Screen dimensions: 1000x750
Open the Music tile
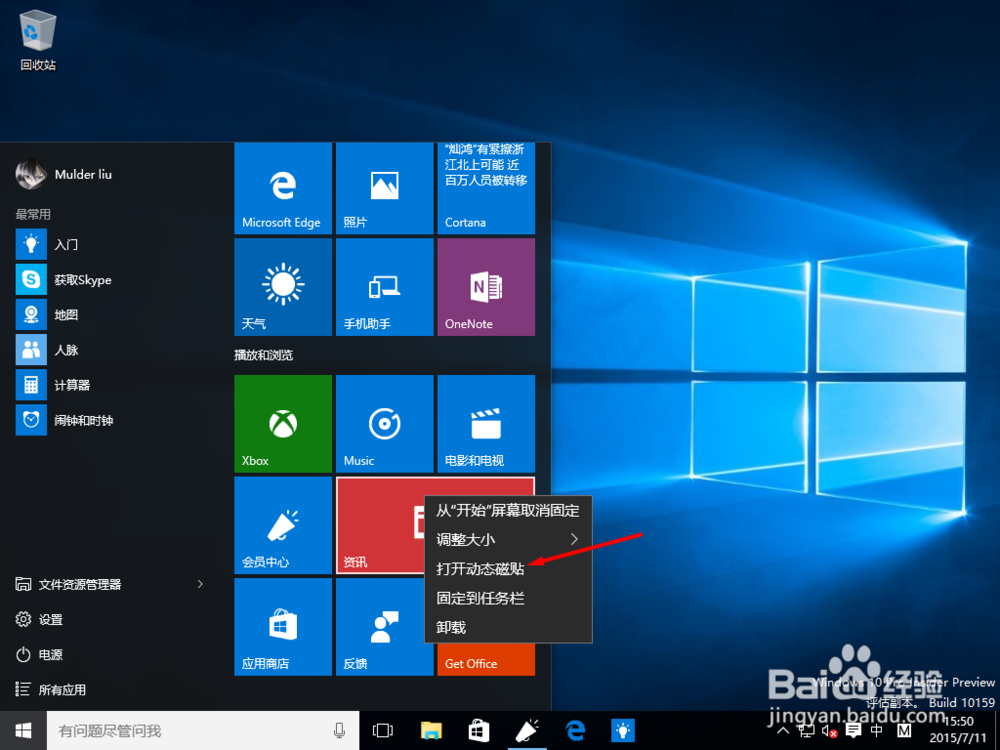[385, 423]
